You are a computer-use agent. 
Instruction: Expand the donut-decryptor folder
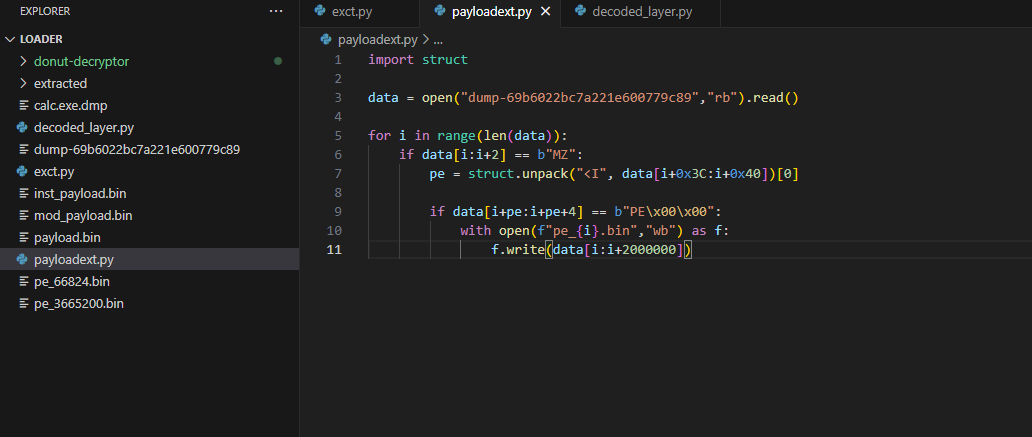pos(81,61)
